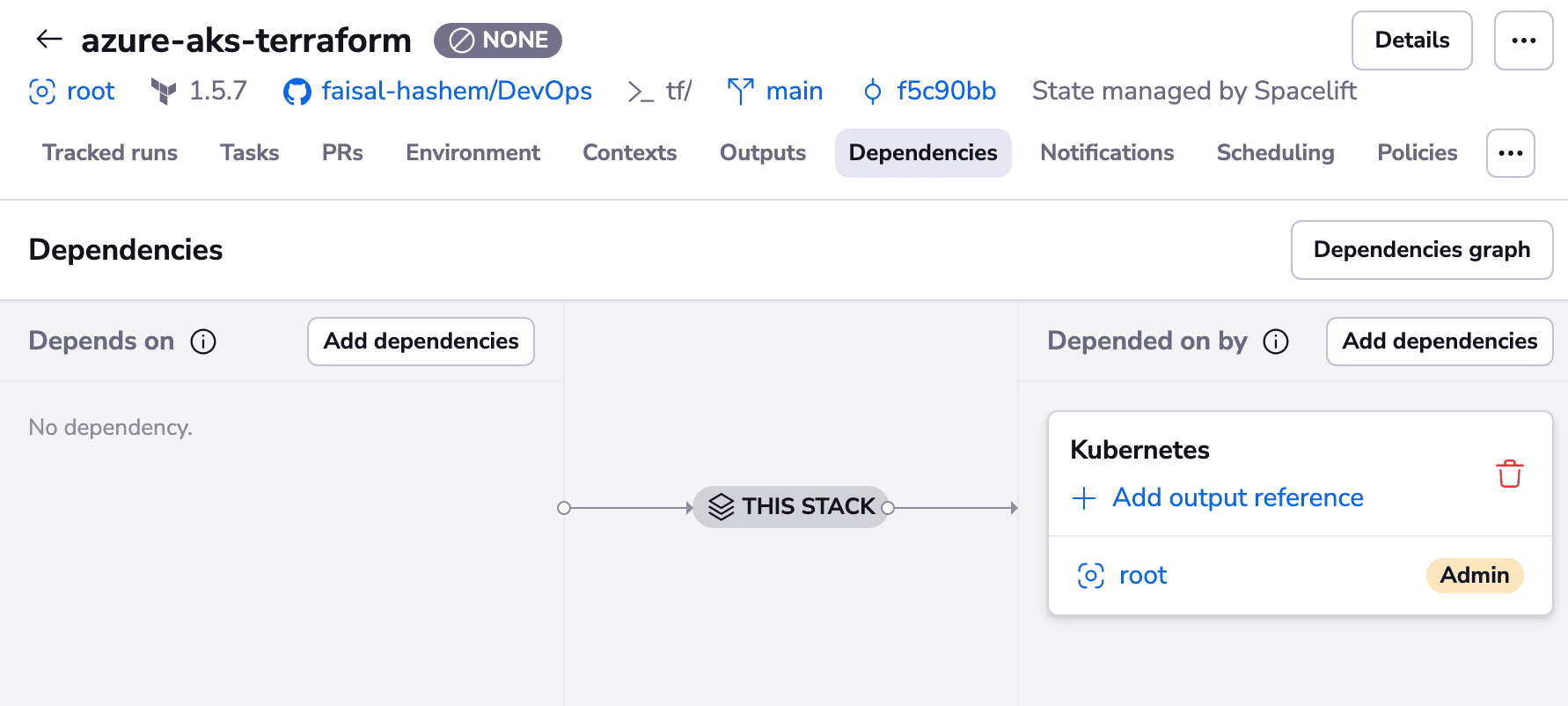Screen dimensions: 1568x706
Task: Open the Tracked runs tab
Action: pyautogui.click(x=110, y=153)
